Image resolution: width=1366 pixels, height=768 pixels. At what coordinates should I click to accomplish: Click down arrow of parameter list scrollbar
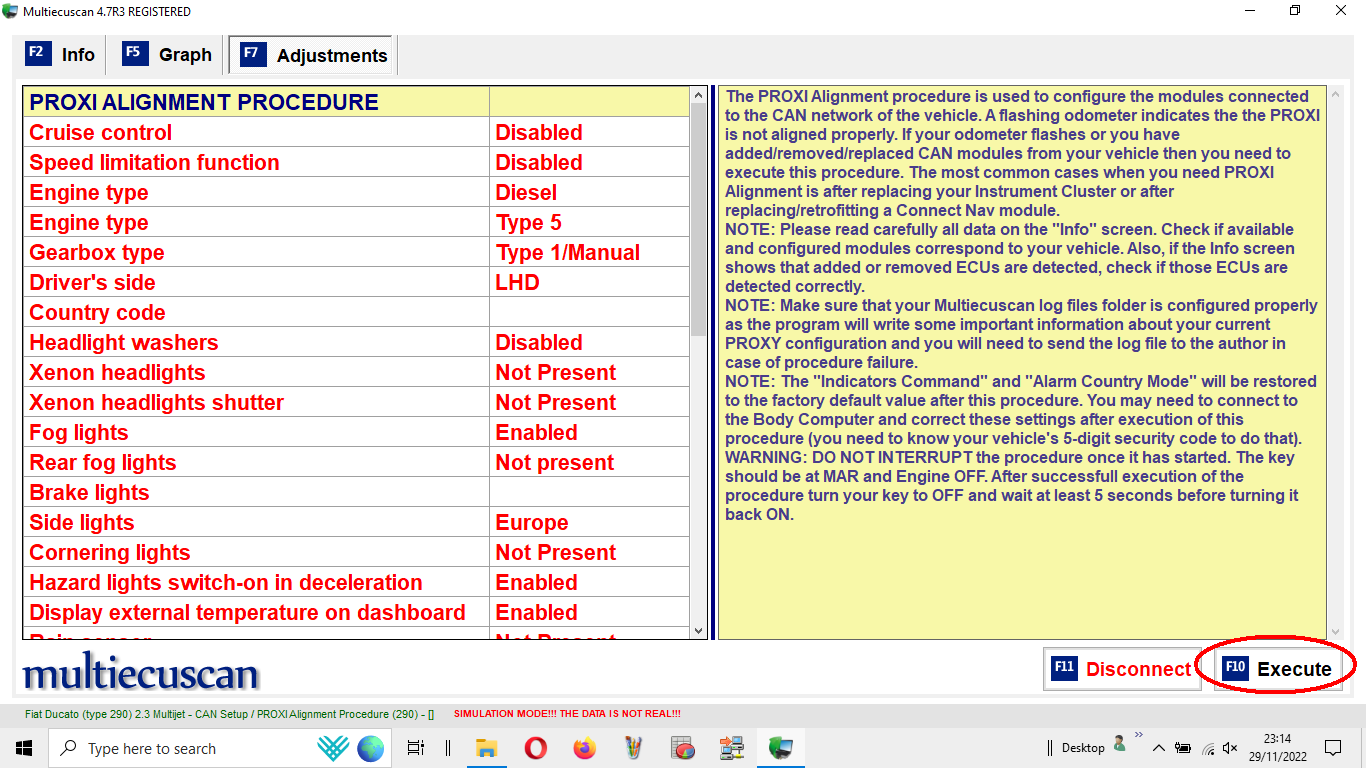699,631
